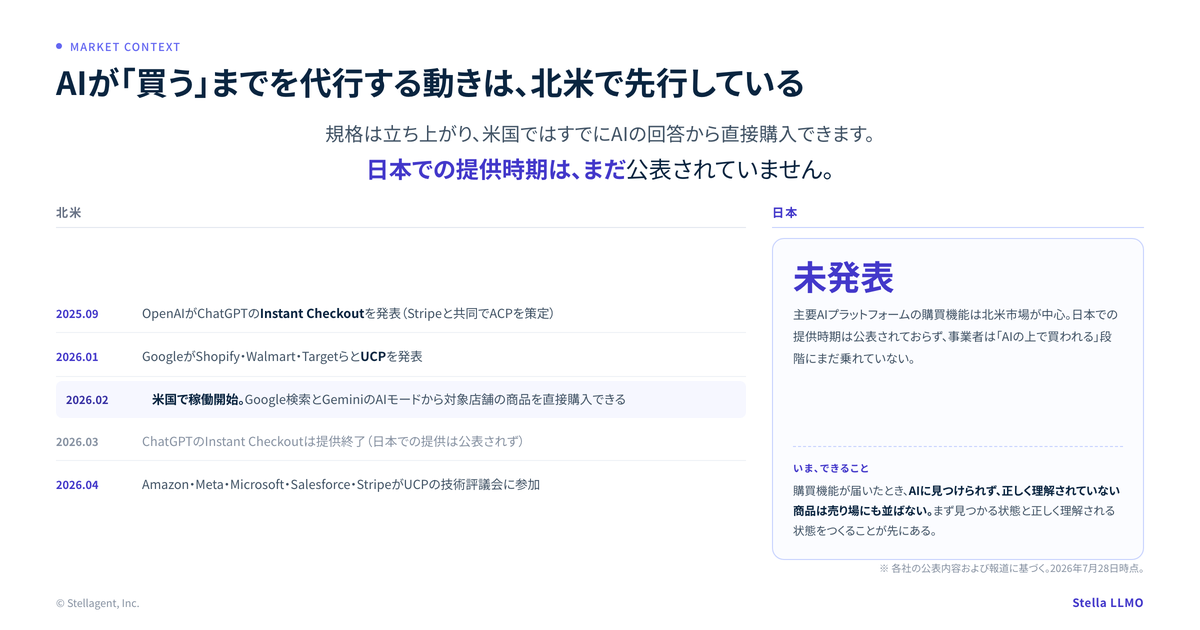
Task: Select the date 2026.03
Action: tap(77, 442)
